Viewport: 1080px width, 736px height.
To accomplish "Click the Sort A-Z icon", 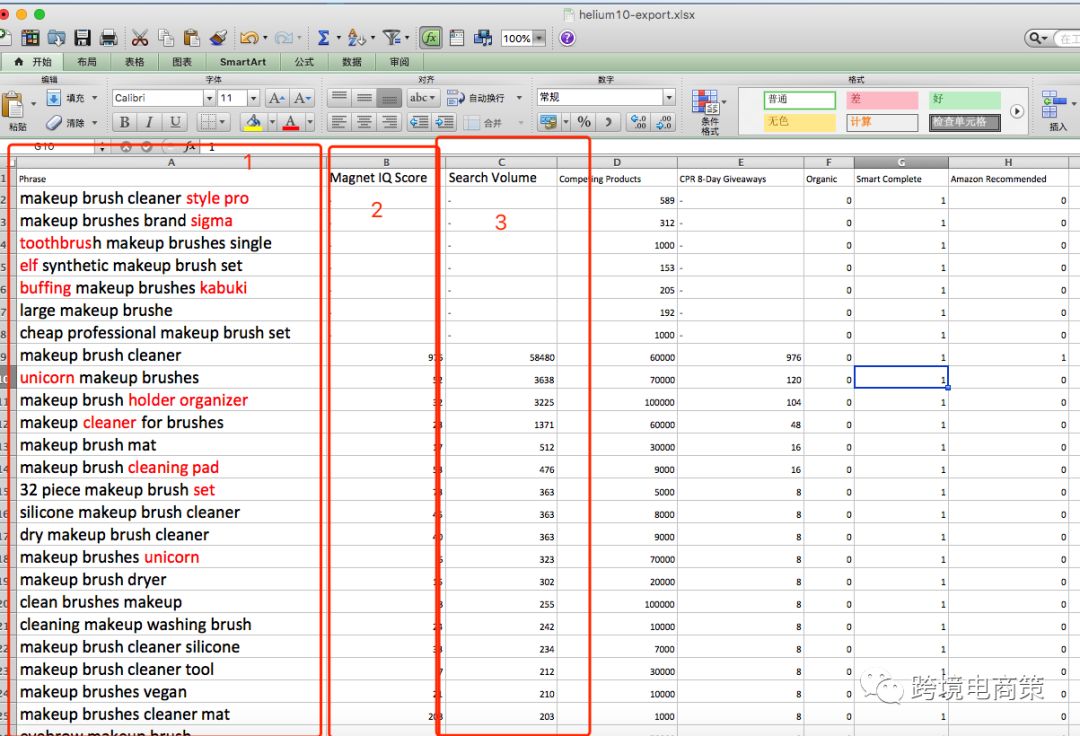I will [356, 38].
